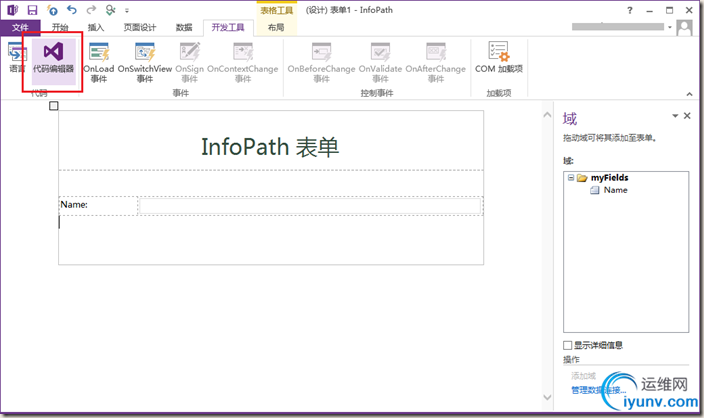The width and height of the screenshot is (704, 418).
Task: Click the InfoPath application icon
Action: point(13,10)
